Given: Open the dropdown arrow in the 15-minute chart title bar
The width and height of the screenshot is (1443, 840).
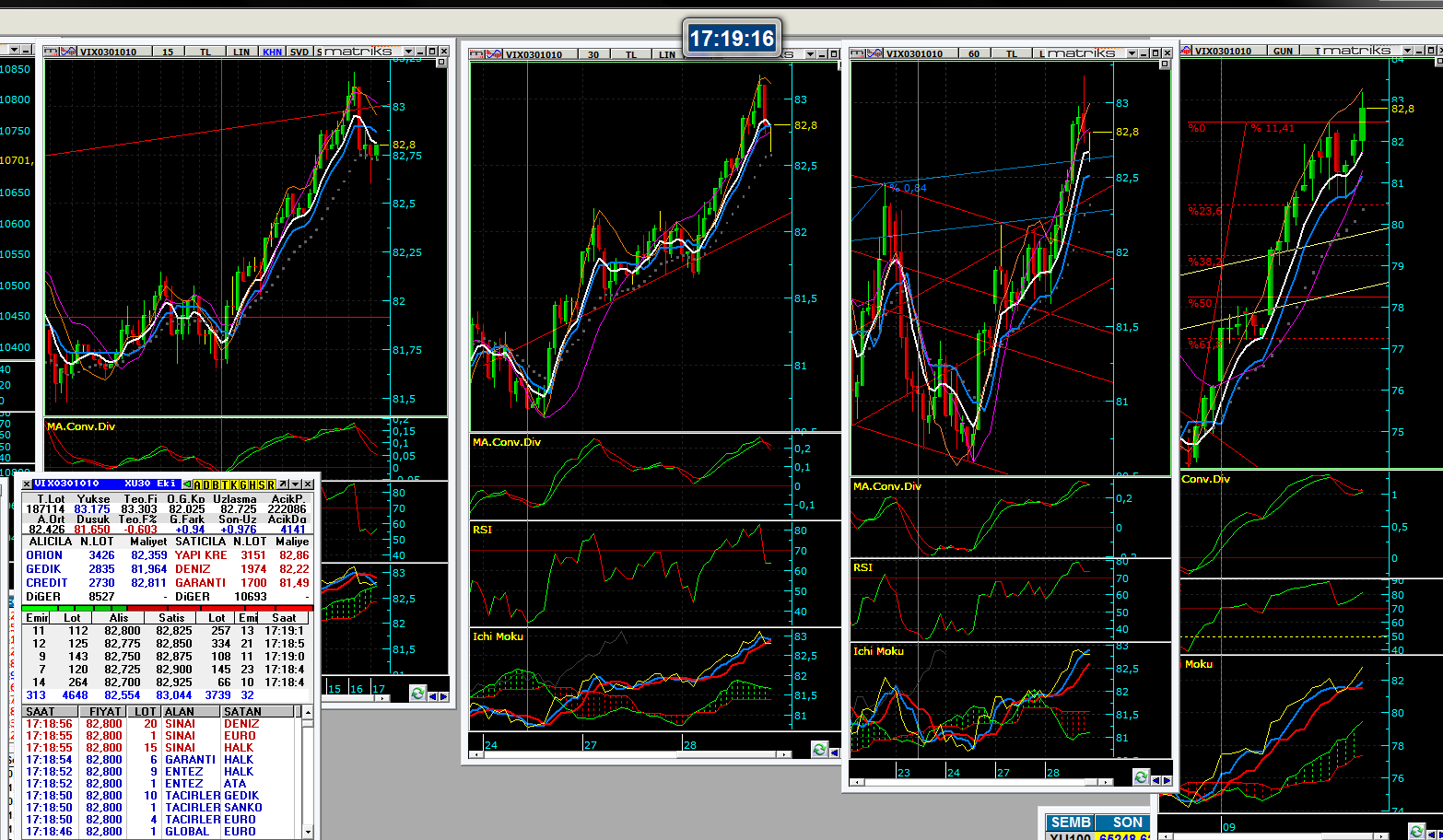Looking at the screenshot, I should tap(406, 52).
